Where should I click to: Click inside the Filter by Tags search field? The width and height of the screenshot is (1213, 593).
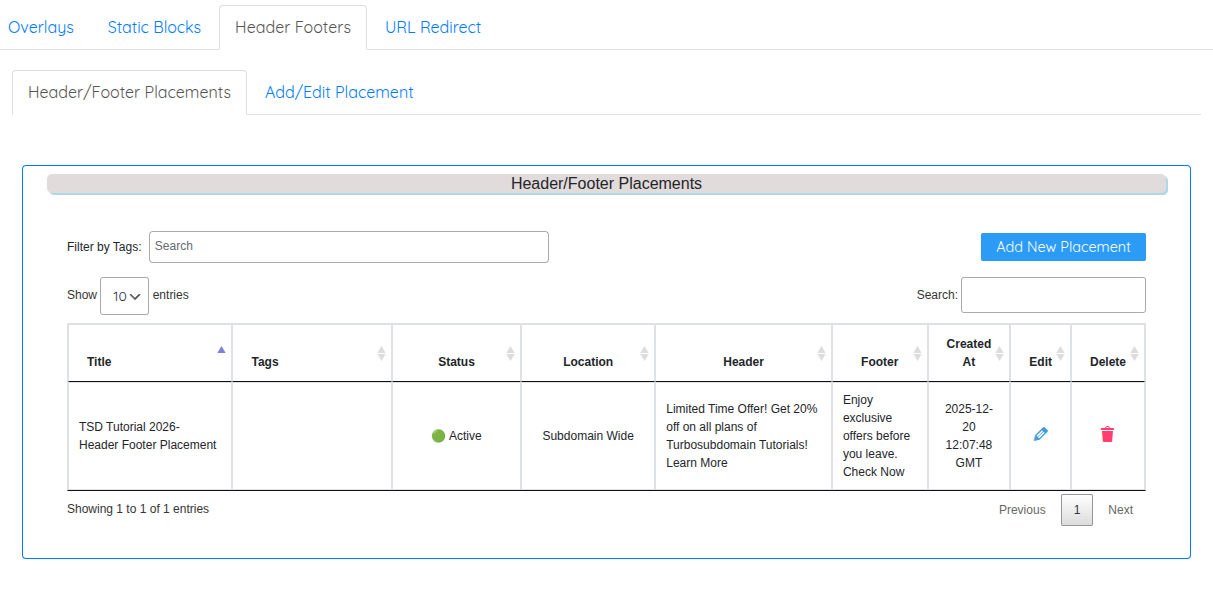348,246
